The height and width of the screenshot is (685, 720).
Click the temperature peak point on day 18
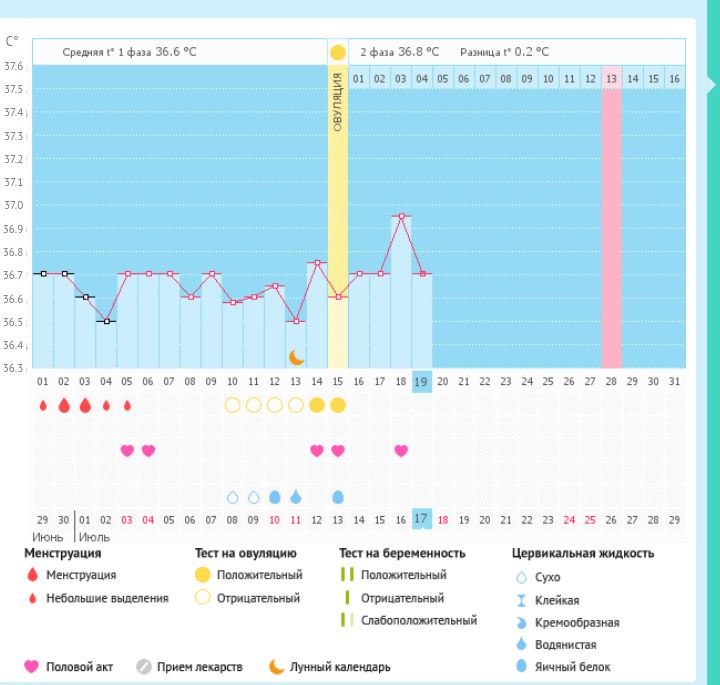(x=401, y=216)
